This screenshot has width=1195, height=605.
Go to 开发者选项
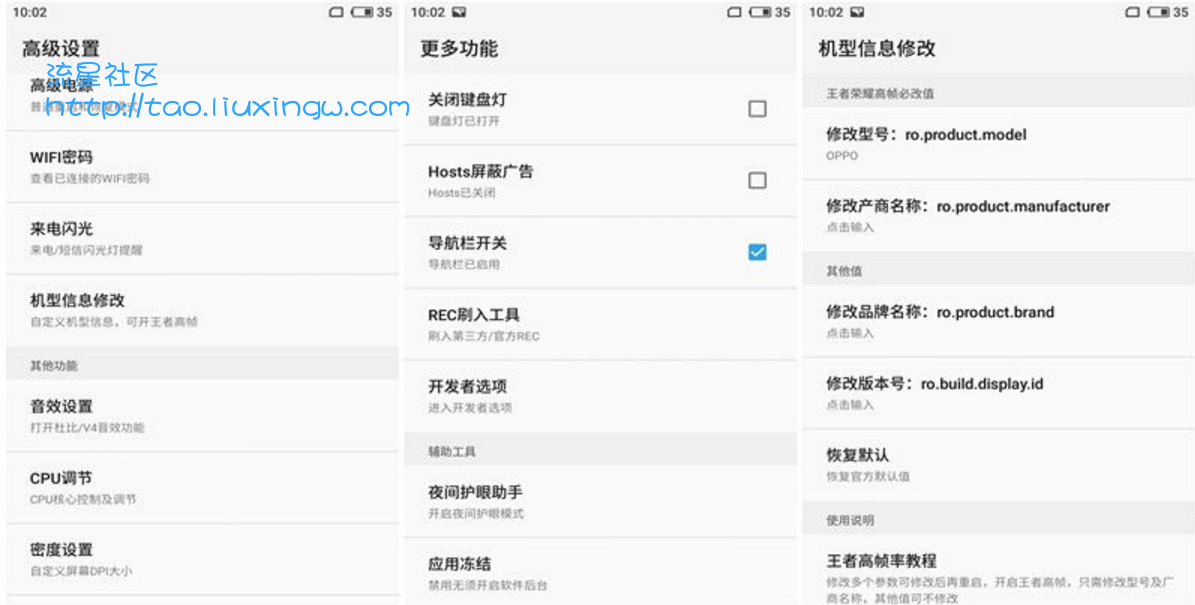(600, 395)
